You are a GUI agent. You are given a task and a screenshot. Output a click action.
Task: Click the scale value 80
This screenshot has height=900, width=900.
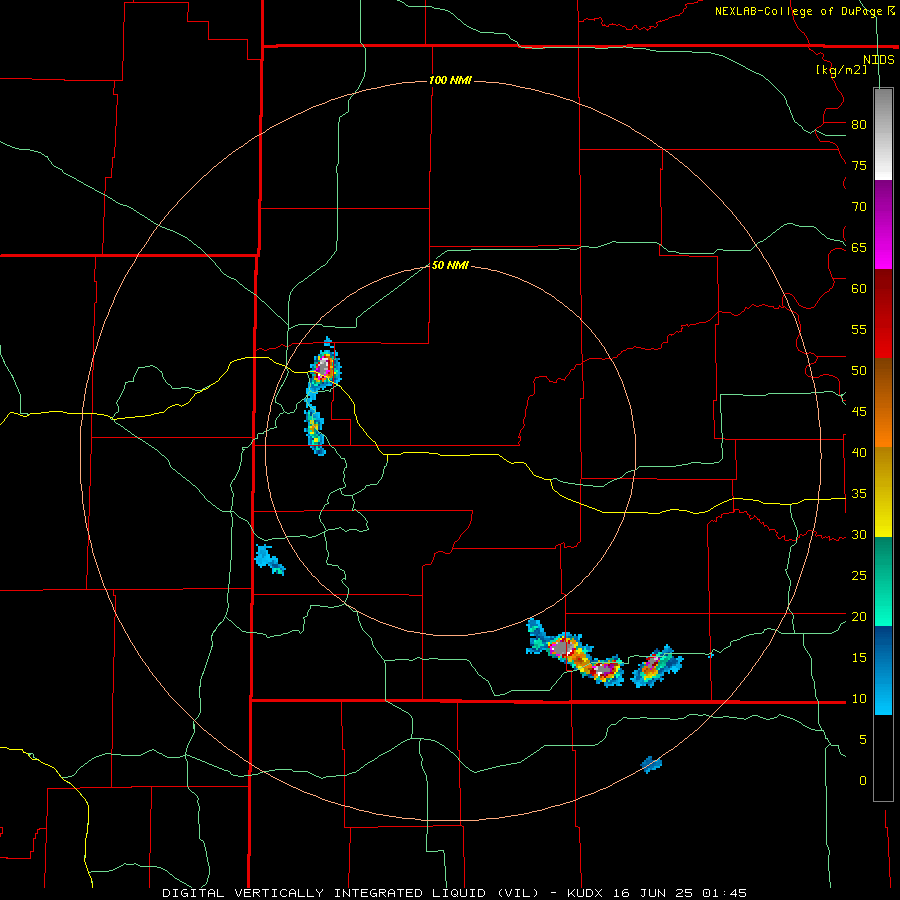859,125
